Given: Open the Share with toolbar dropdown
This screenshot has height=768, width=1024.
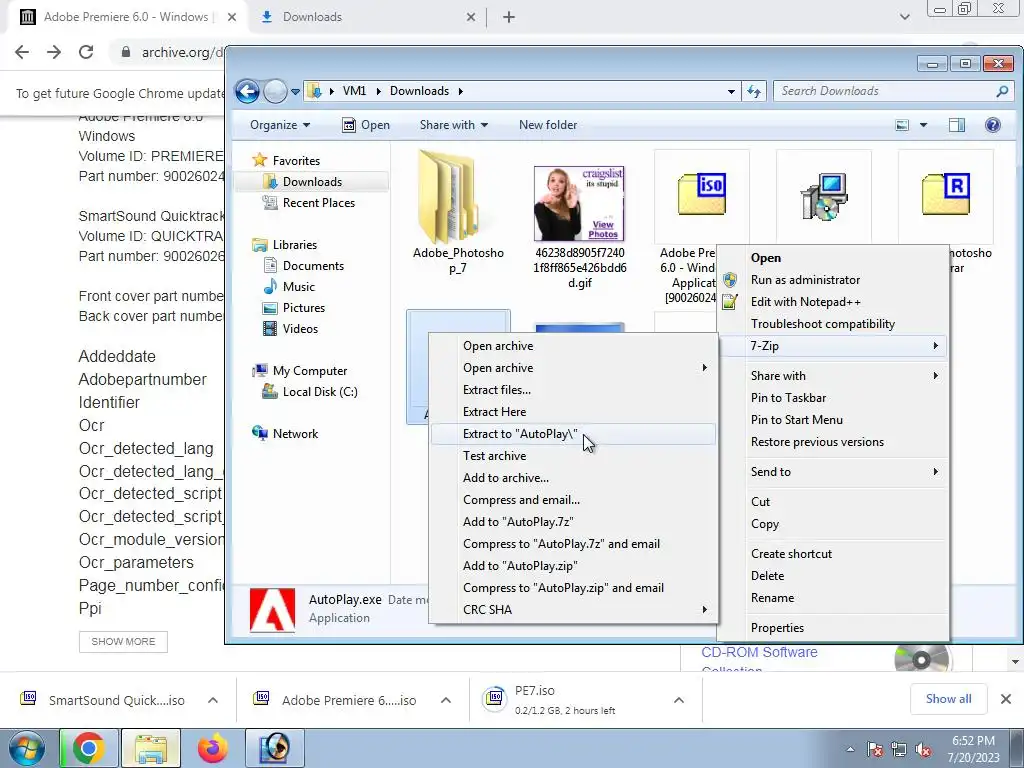Looking at the screenshot, I should click(454, 125).
